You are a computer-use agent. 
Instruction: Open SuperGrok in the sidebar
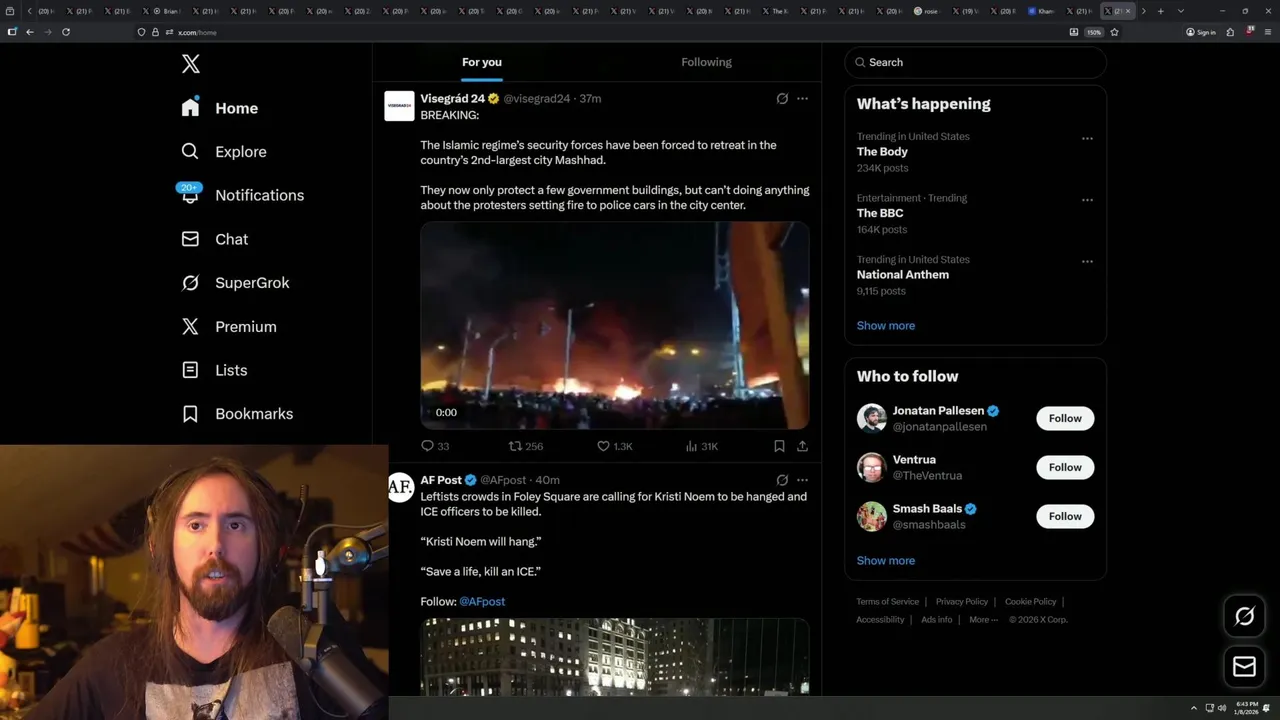235,283
